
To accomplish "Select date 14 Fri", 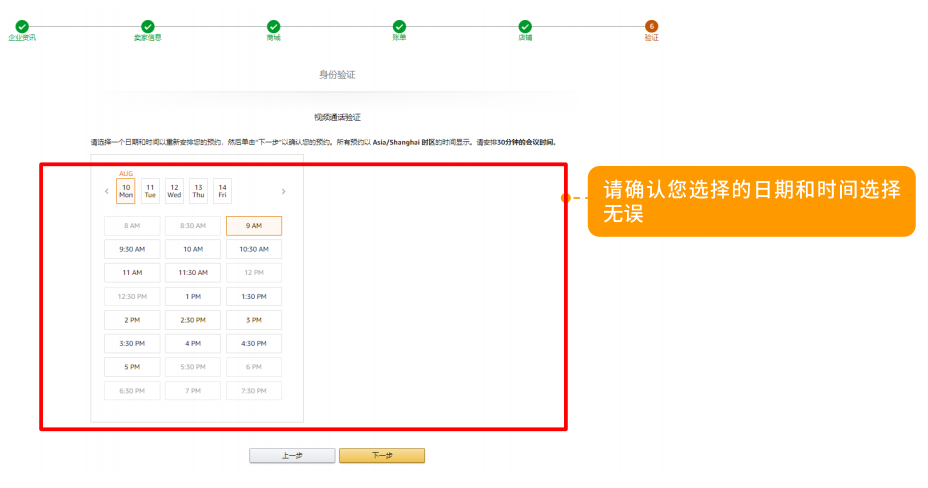I will point(222,191).
